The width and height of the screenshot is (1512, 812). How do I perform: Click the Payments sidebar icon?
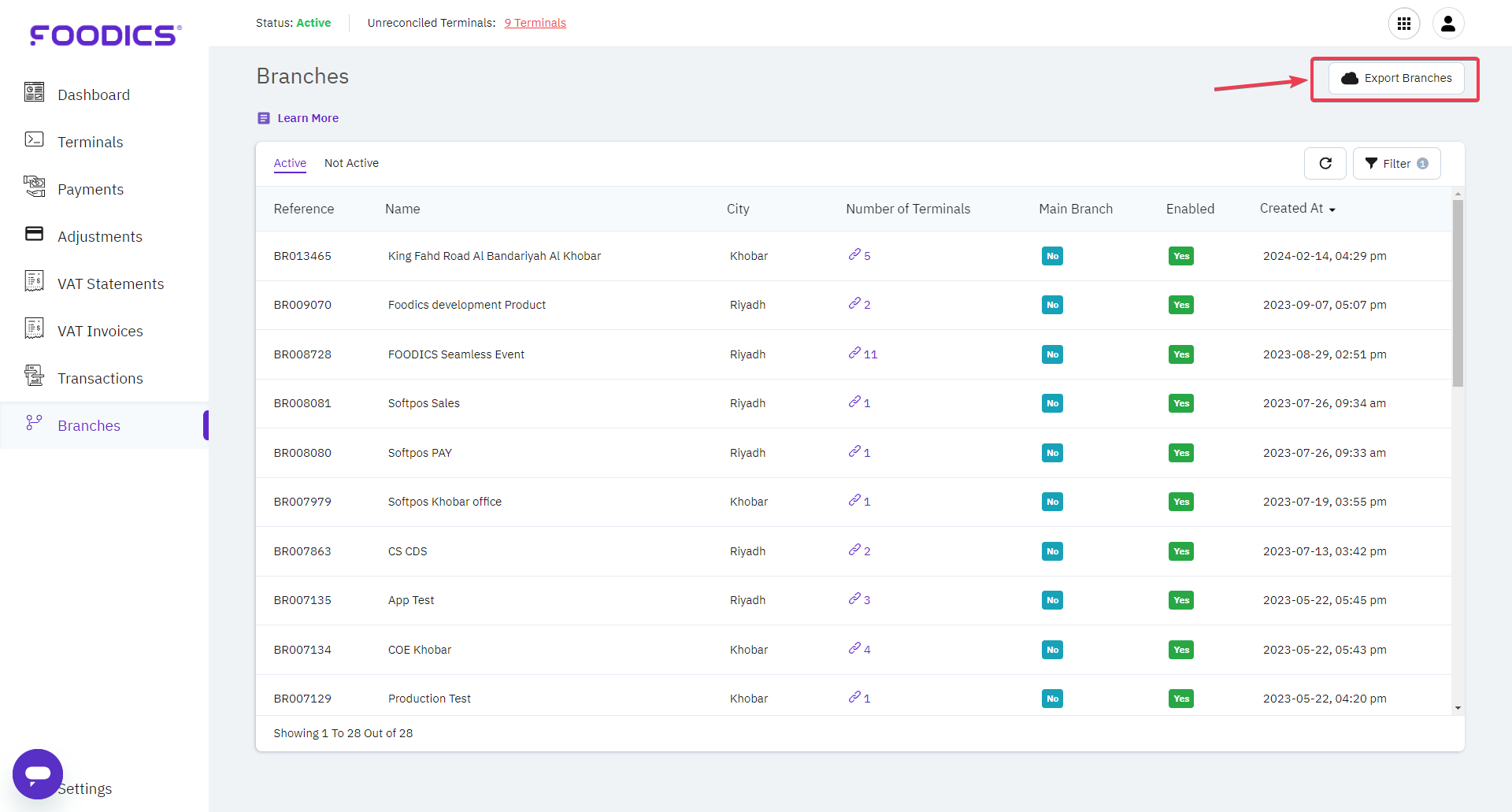34,187
